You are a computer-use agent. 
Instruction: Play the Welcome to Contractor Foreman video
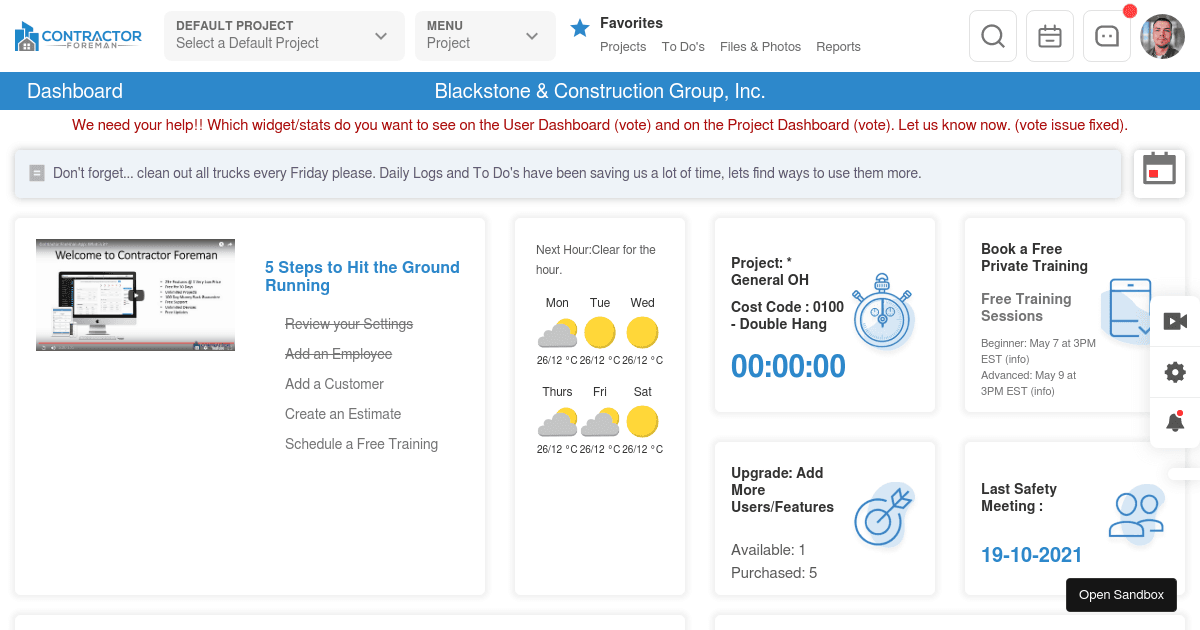point(136,295)
